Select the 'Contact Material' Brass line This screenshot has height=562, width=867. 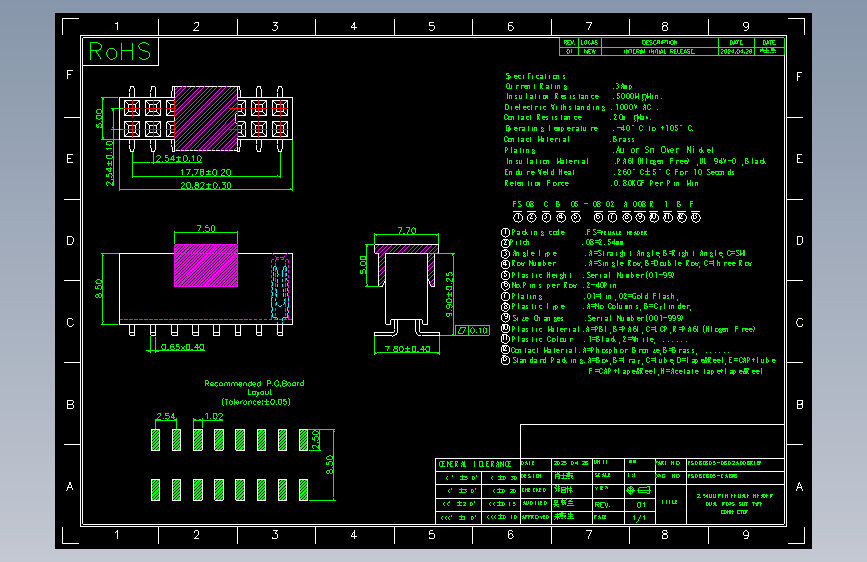[569, 139]
